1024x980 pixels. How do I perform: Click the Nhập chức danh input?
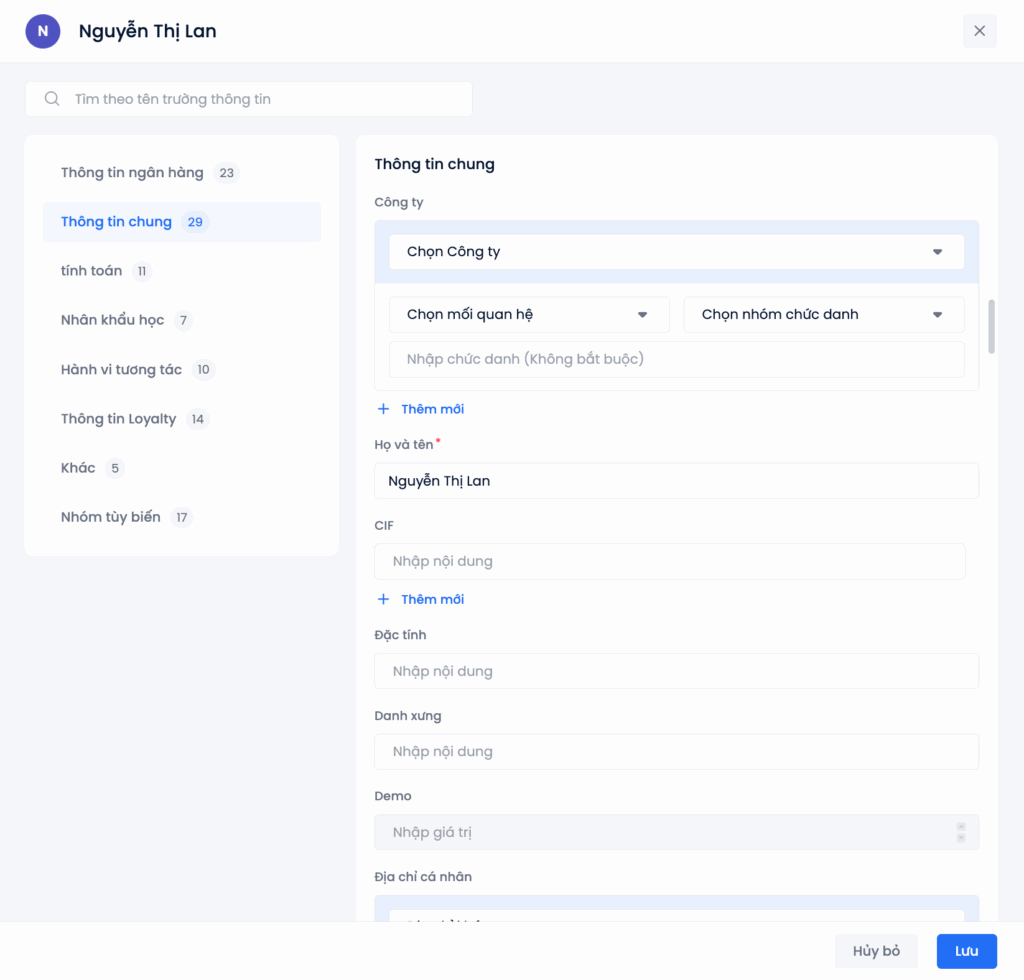676,359
